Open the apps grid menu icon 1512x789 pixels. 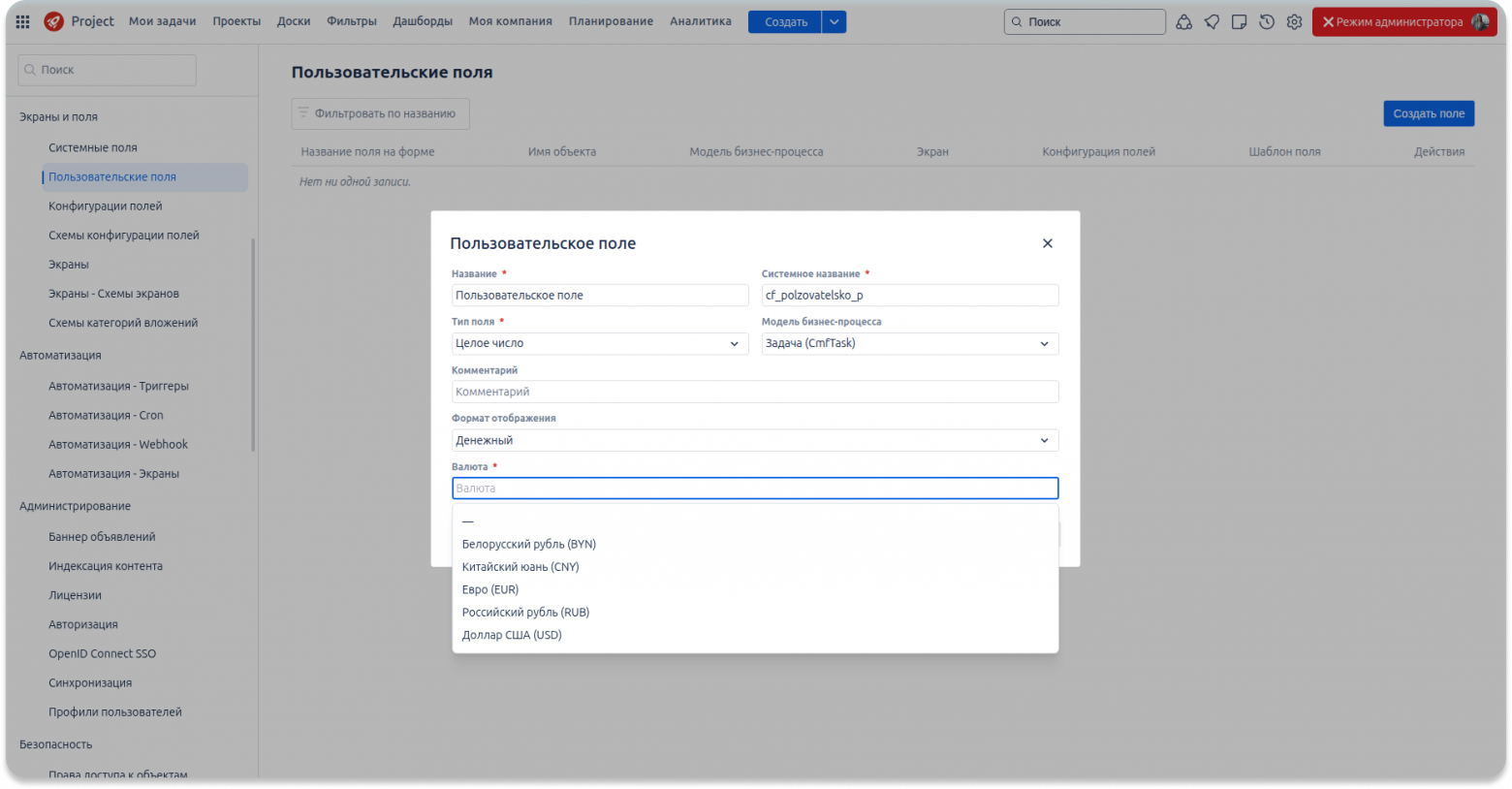tap(23, 21)
